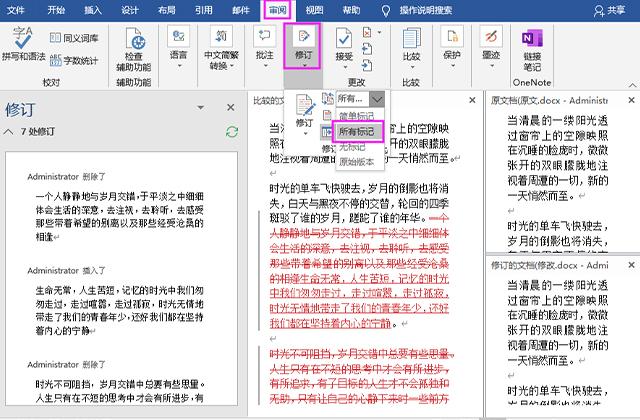
Task: Click the 原文档 pane title
Action: [549, 100]
